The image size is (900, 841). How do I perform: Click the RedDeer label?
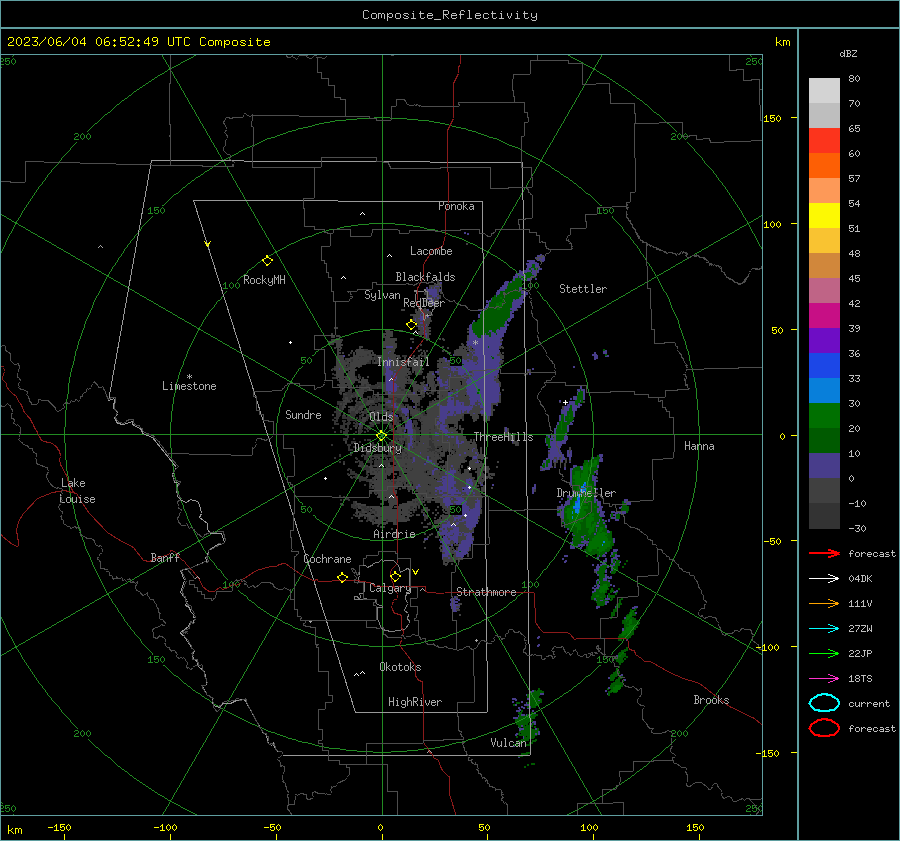pyautogui.click(x=424, y=303)
